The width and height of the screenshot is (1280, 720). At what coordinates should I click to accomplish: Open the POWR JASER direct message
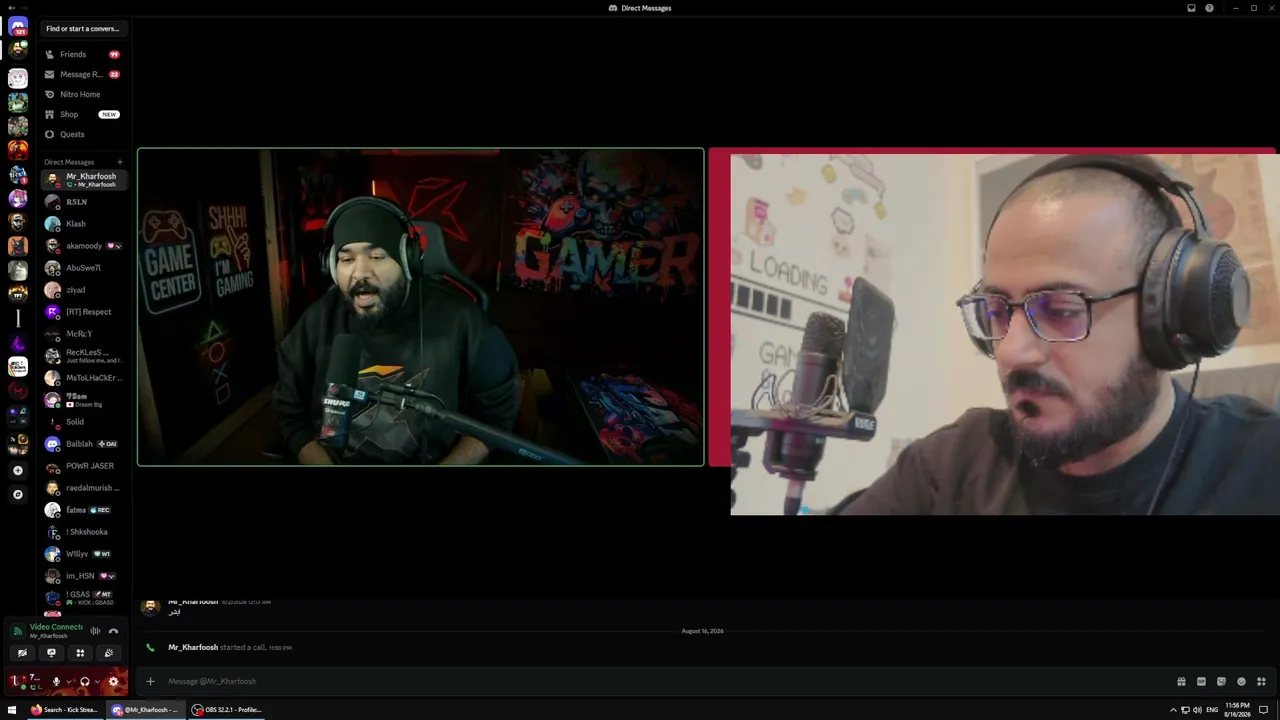(84, 466)
